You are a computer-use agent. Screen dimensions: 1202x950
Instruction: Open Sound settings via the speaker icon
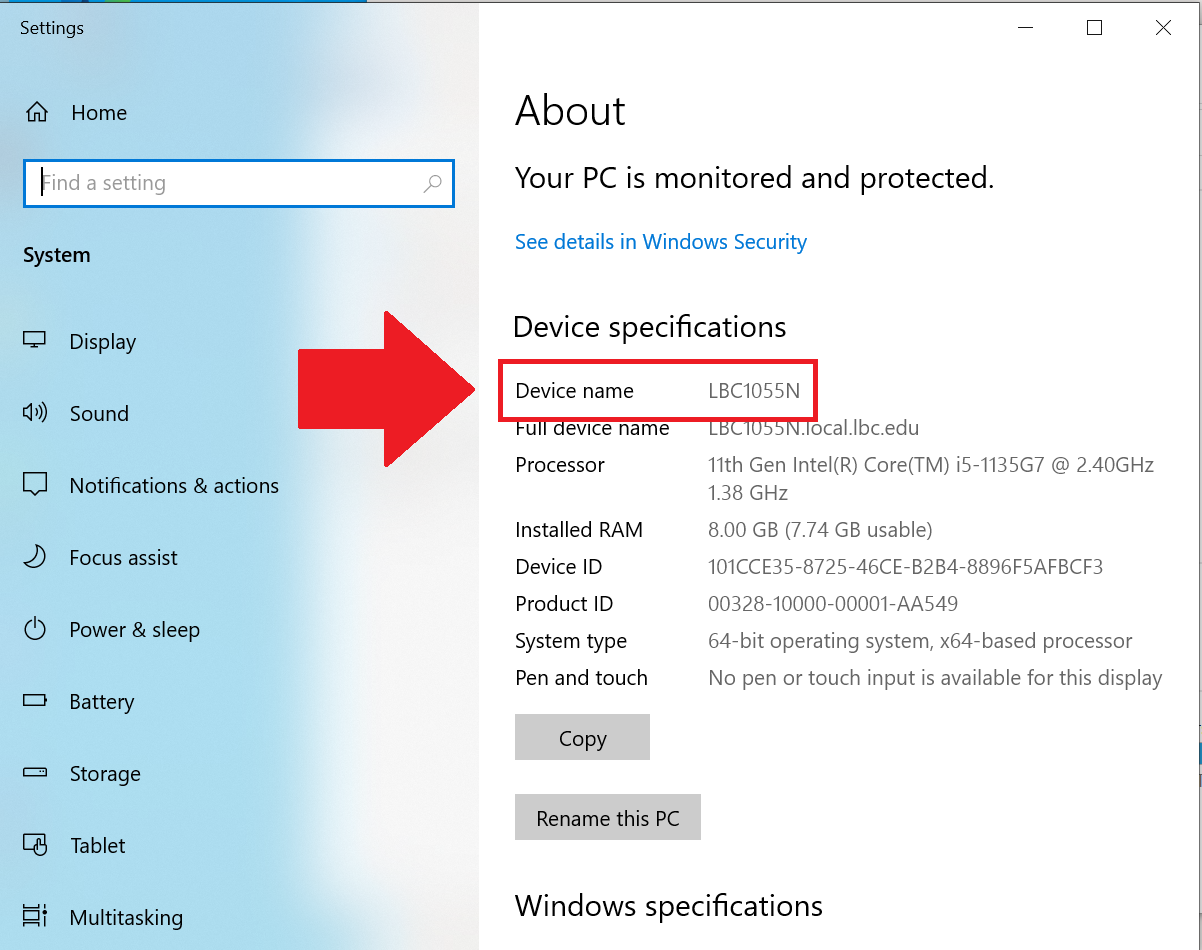point(34,413)
